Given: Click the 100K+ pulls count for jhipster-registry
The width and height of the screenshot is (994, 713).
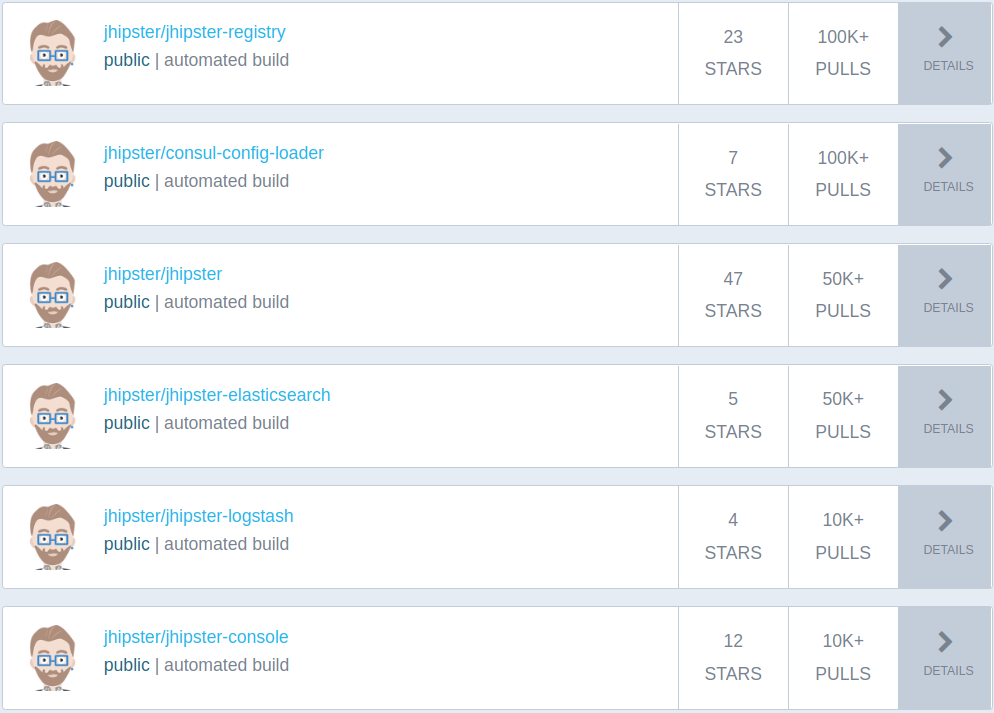Looking at the screenshot, I should [843, 37].
